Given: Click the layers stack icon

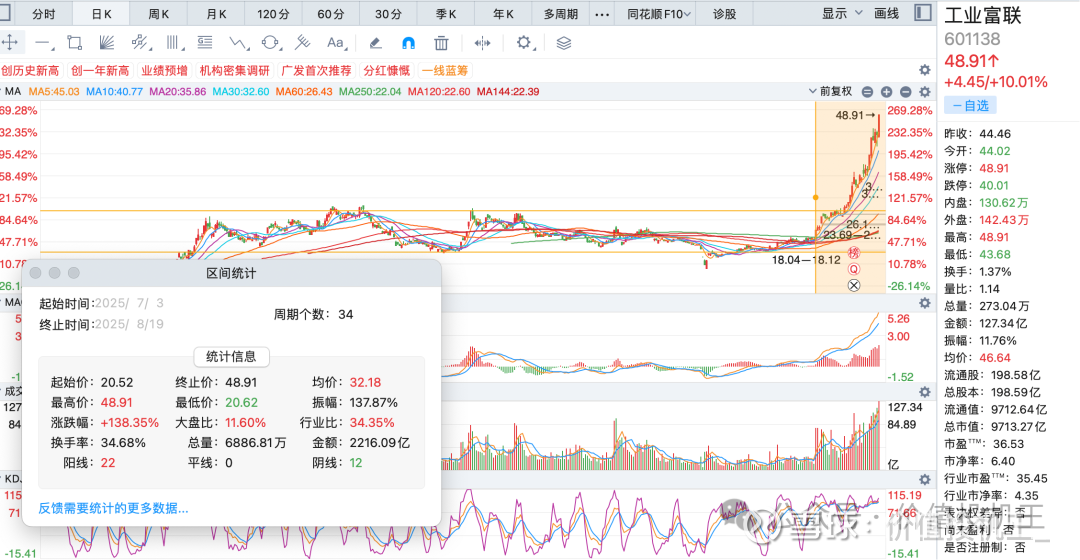Looking at the screenshot, I should (563, 43).
